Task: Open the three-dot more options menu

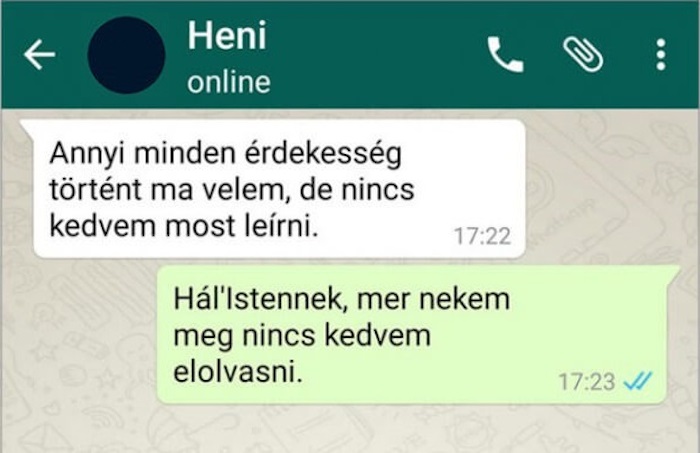Action: [661, 54]
